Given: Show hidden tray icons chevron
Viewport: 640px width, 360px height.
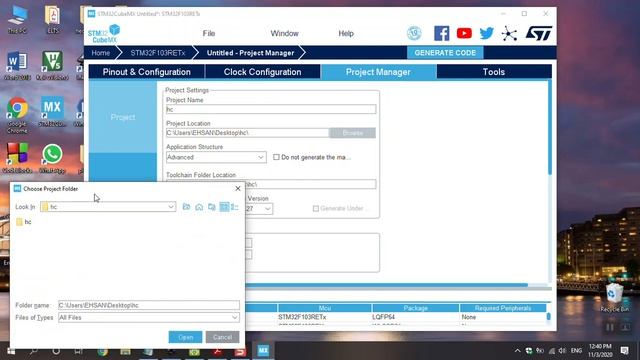Looking at the screenshot, I should pyautogui.click(x=517, y=351).
